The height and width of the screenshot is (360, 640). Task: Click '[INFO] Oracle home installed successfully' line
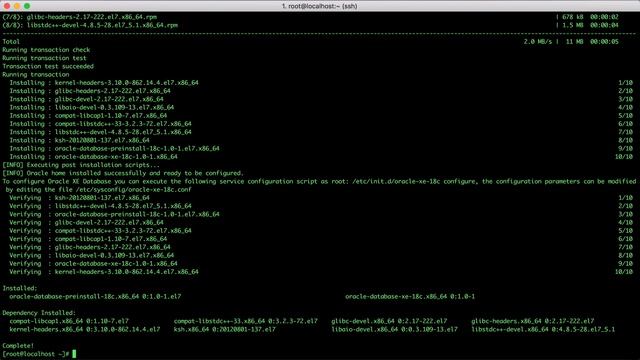pyautogui.click(x=123, y=173)
